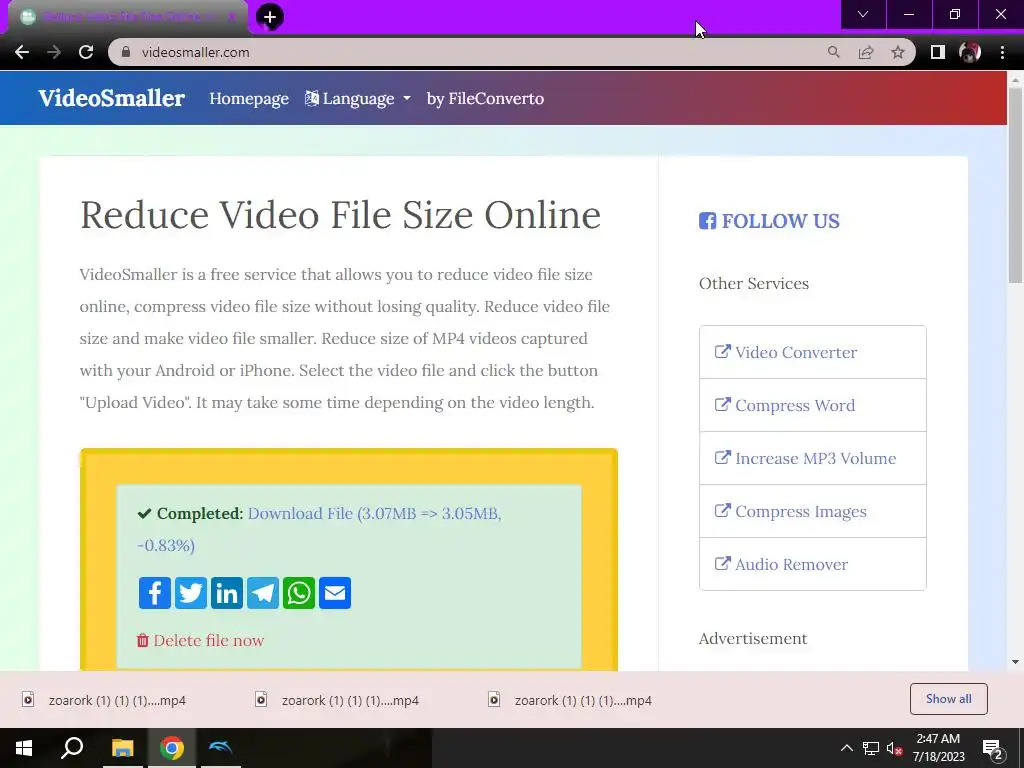Click the taskbar clock and date
This screenshot has width=1024, height=768.
938,748
